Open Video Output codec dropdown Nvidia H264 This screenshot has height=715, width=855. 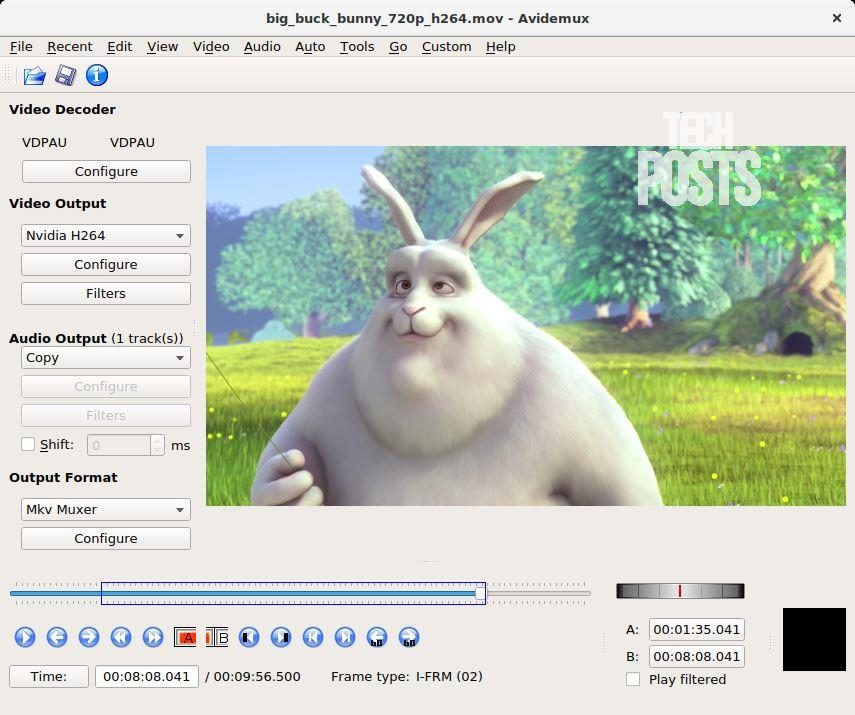click(106, 236)
